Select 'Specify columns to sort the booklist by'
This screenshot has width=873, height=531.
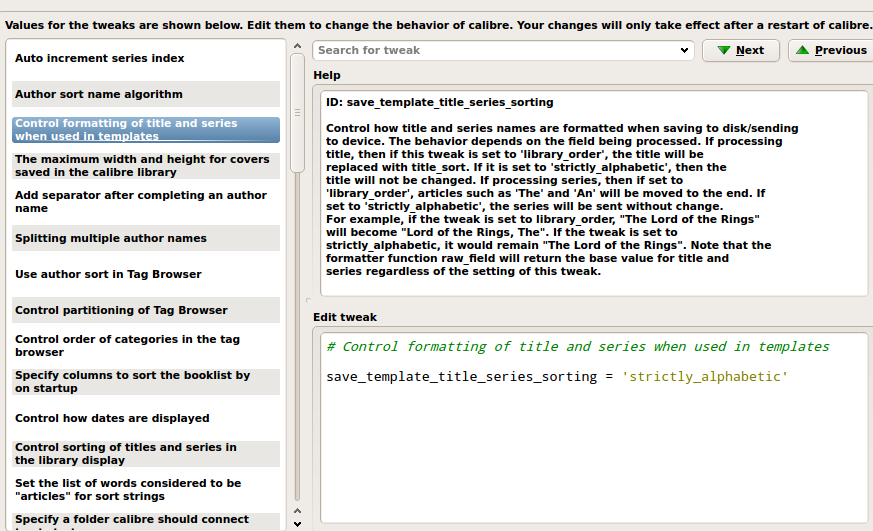[146, 382]
